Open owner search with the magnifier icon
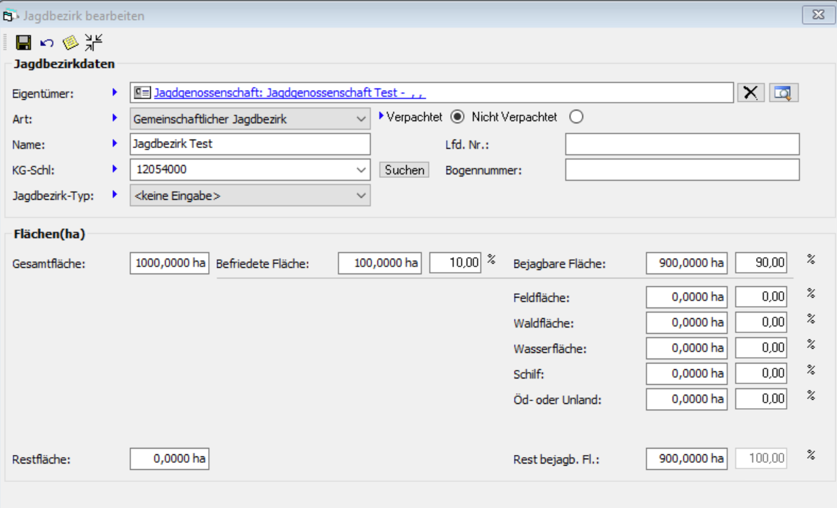The width and height of the screenshot is (837, 508). point(783,93)
